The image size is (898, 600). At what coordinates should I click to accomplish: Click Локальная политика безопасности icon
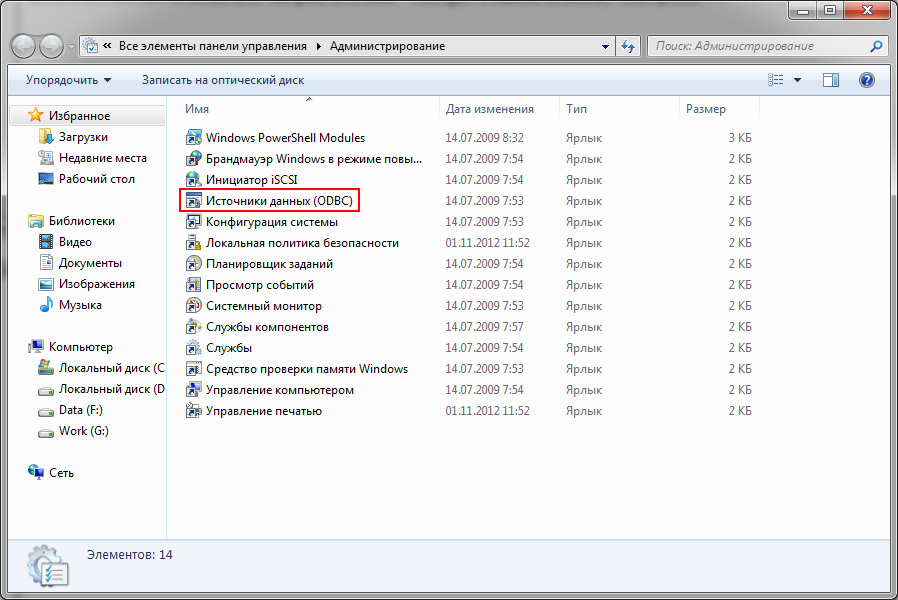(194, 243)
